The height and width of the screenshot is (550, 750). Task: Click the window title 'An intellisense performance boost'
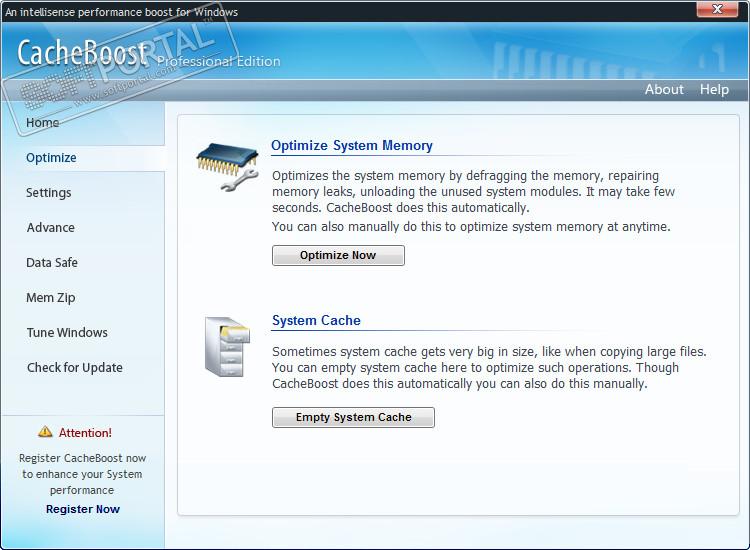click(121, 12)
